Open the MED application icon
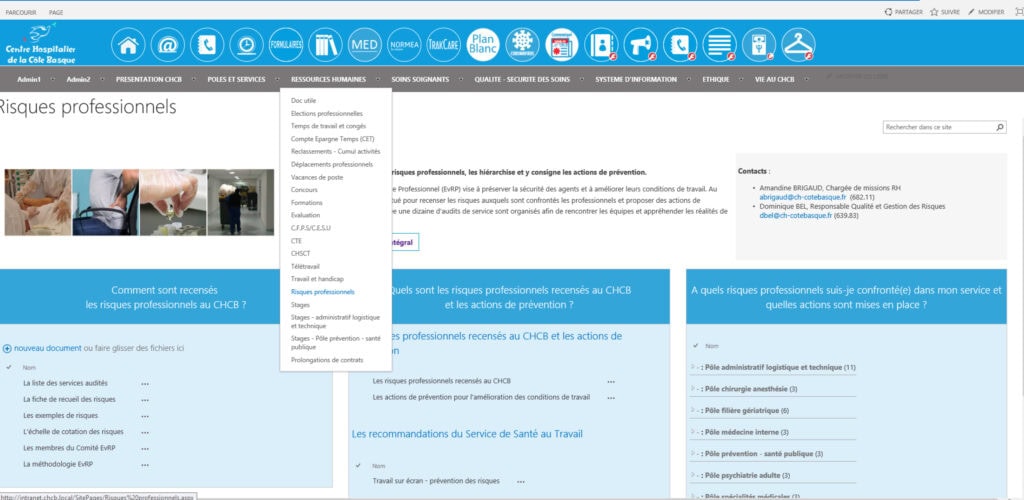Image resolution: width=1024 pixels, height=500 pixels. point(364,45)
